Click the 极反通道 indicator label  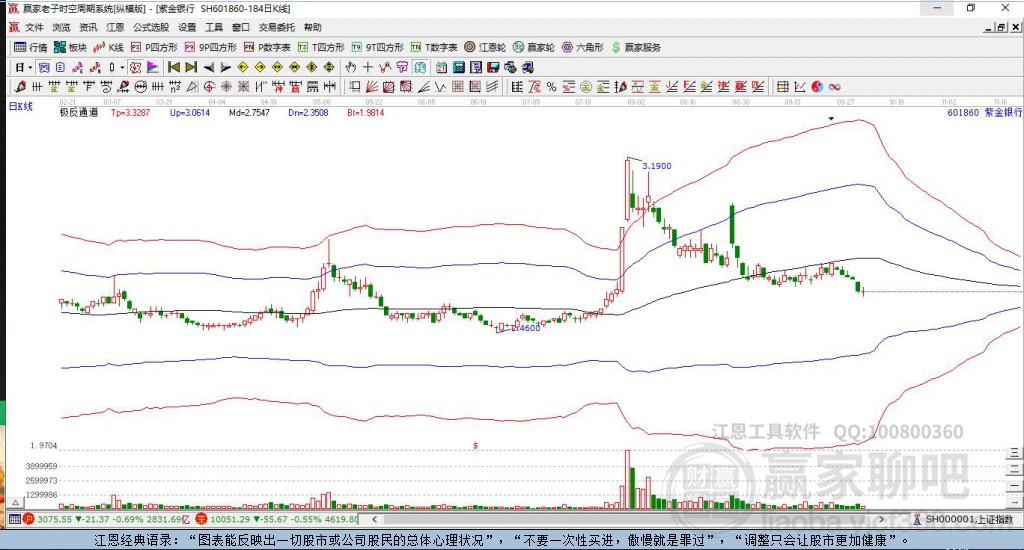coord(79,112)
